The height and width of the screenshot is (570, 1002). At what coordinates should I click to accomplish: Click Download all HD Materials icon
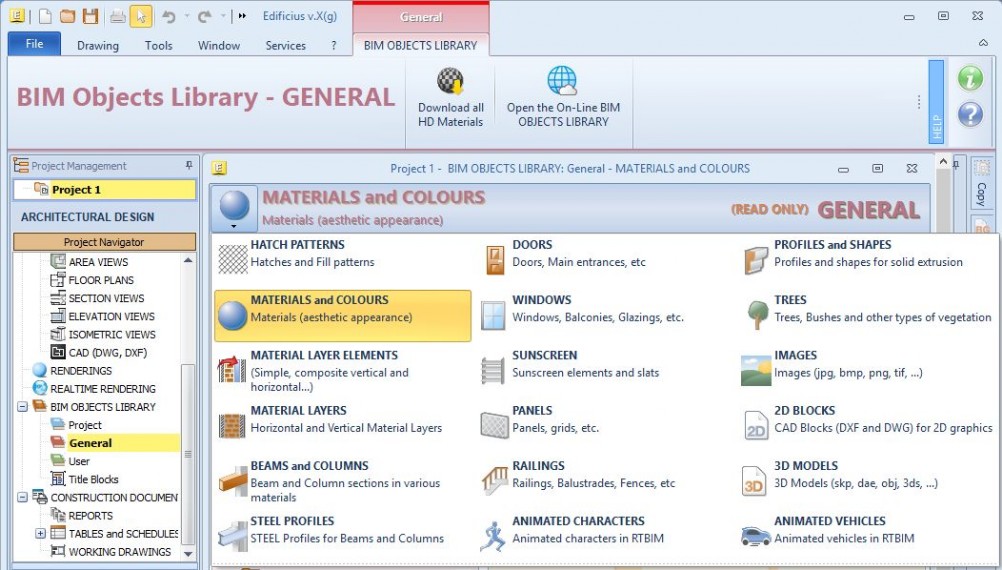tap(451, 81)
